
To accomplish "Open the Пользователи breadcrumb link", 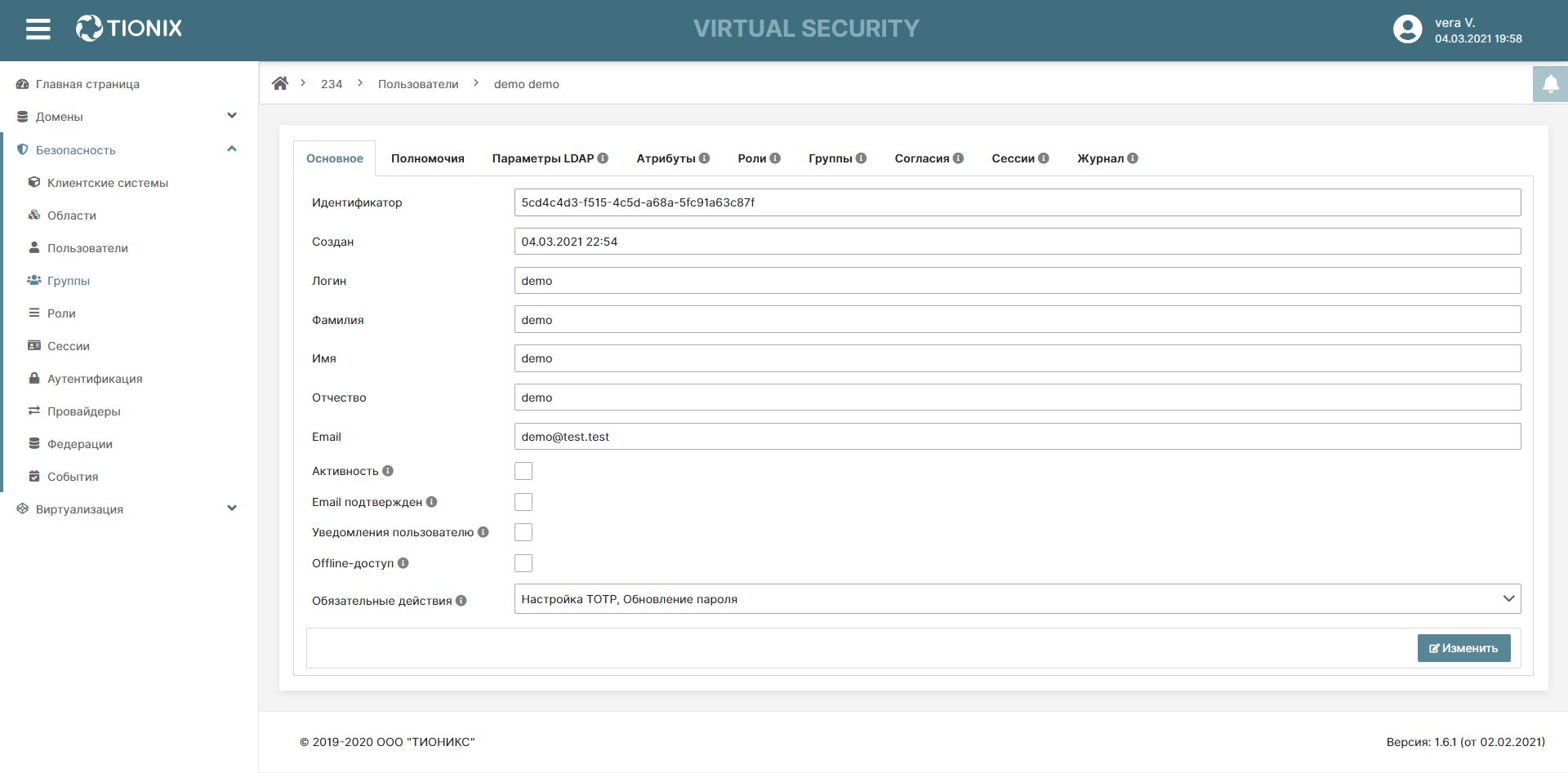I will tap(418, 84).
